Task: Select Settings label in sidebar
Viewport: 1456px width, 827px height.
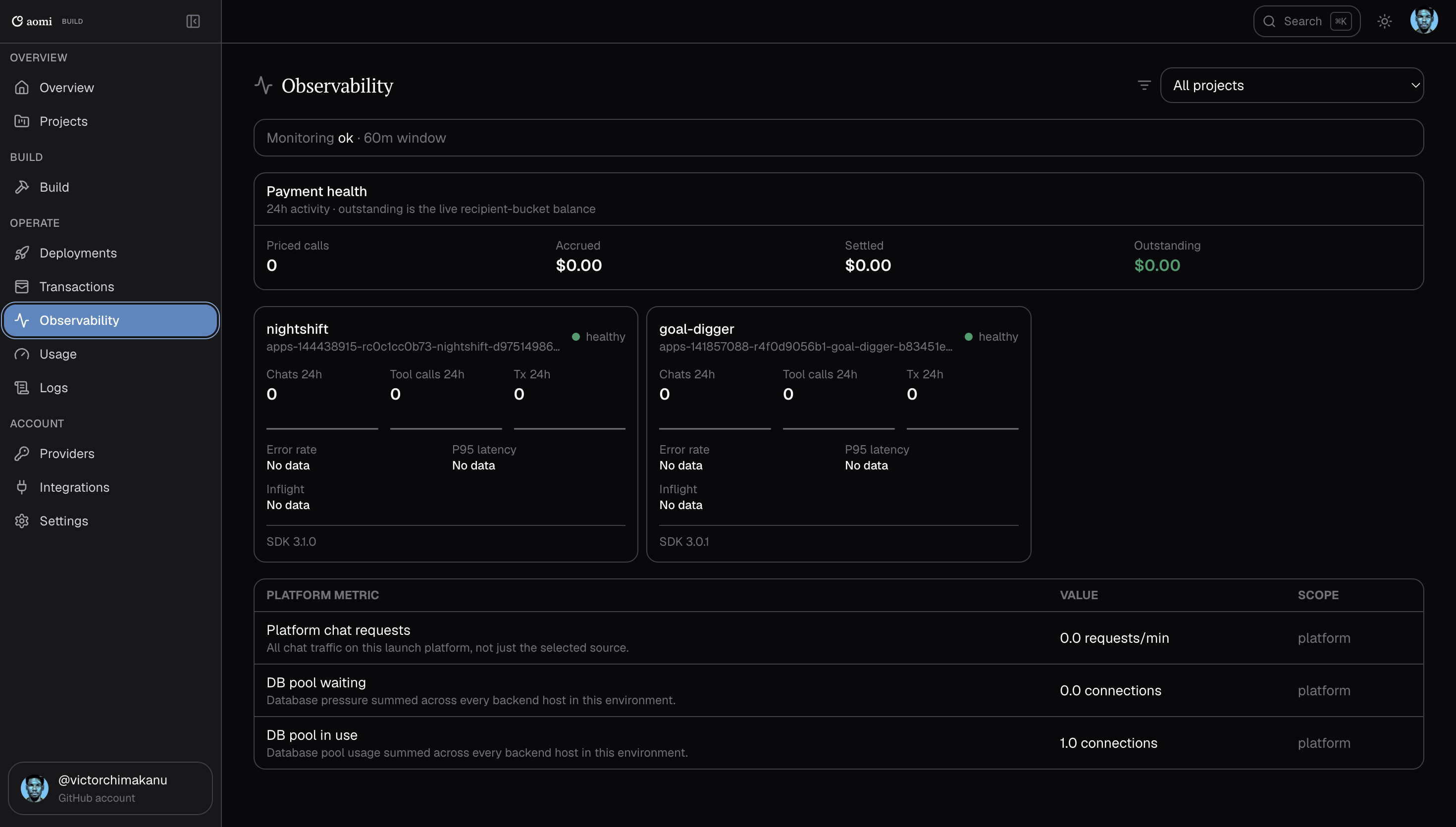Action: click(63, 521)
